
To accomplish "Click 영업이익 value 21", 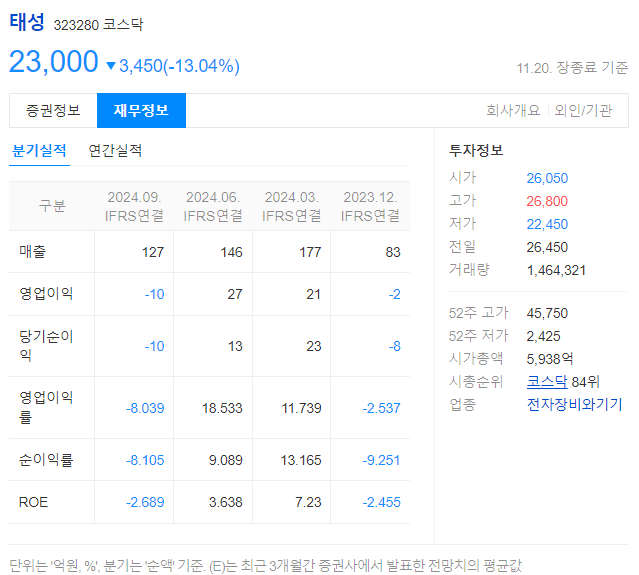I will click(313, 294).
